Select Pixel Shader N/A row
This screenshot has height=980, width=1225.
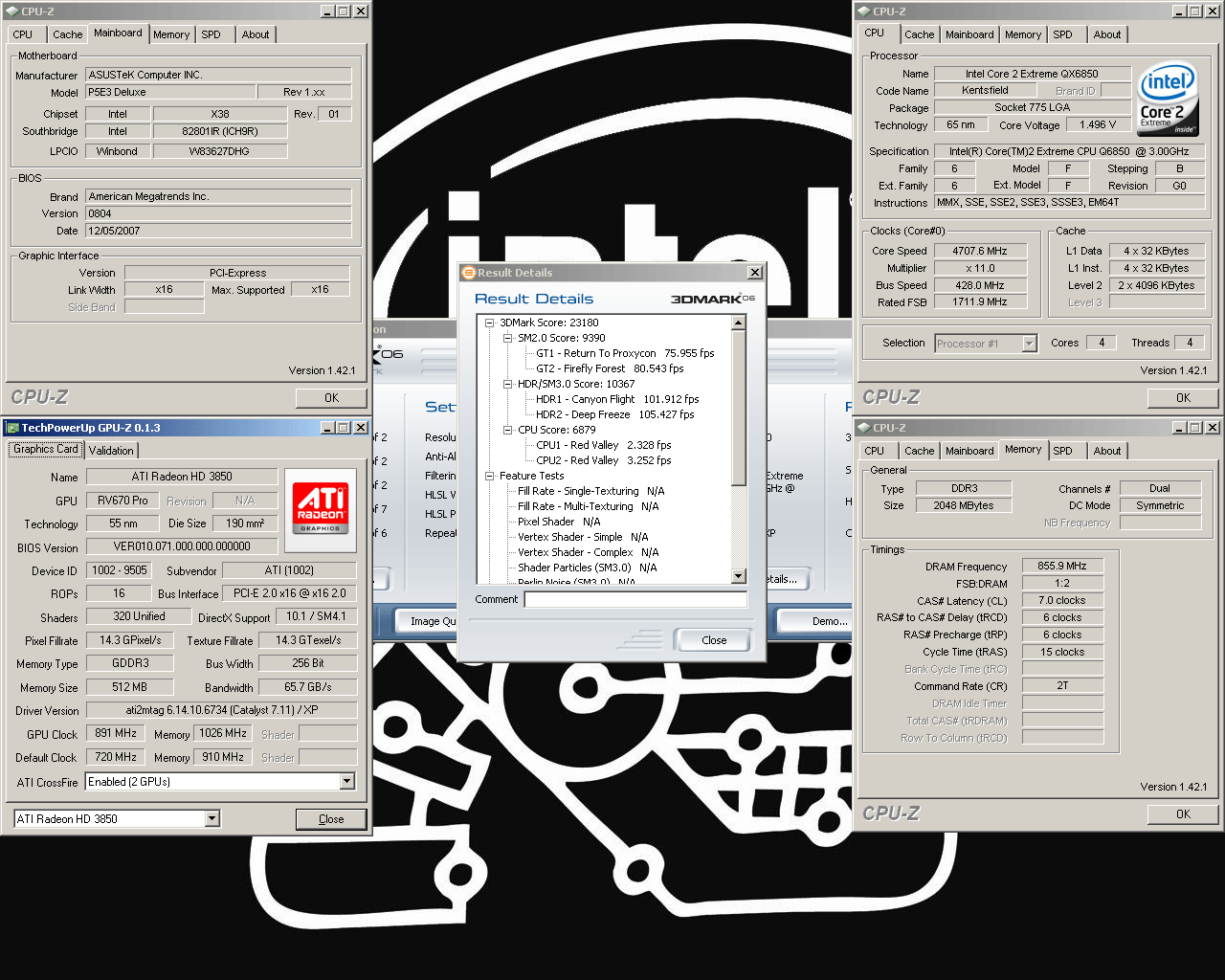tap(559, 522)
